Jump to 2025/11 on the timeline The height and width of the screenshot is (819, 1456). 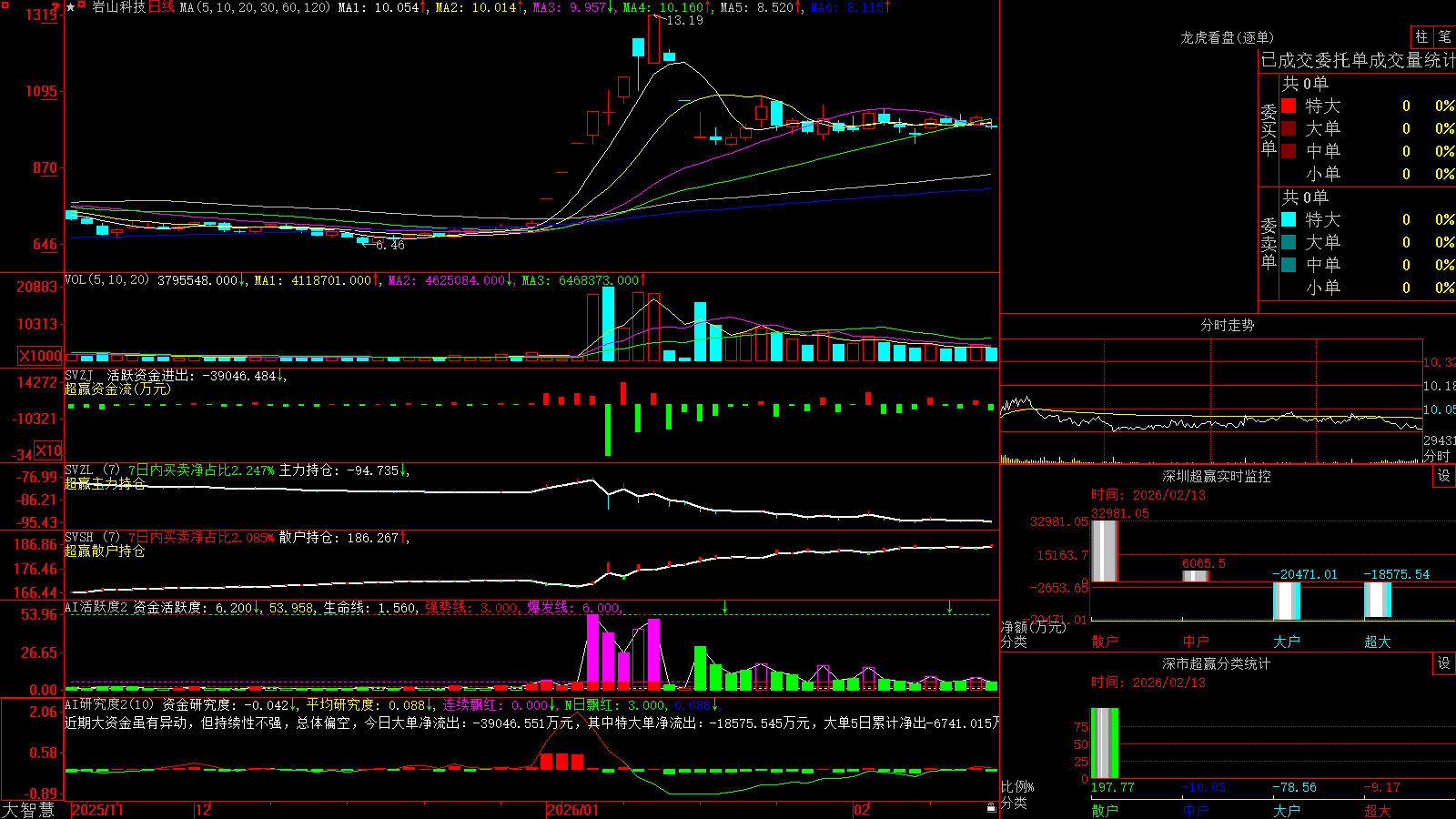point(97,810)
